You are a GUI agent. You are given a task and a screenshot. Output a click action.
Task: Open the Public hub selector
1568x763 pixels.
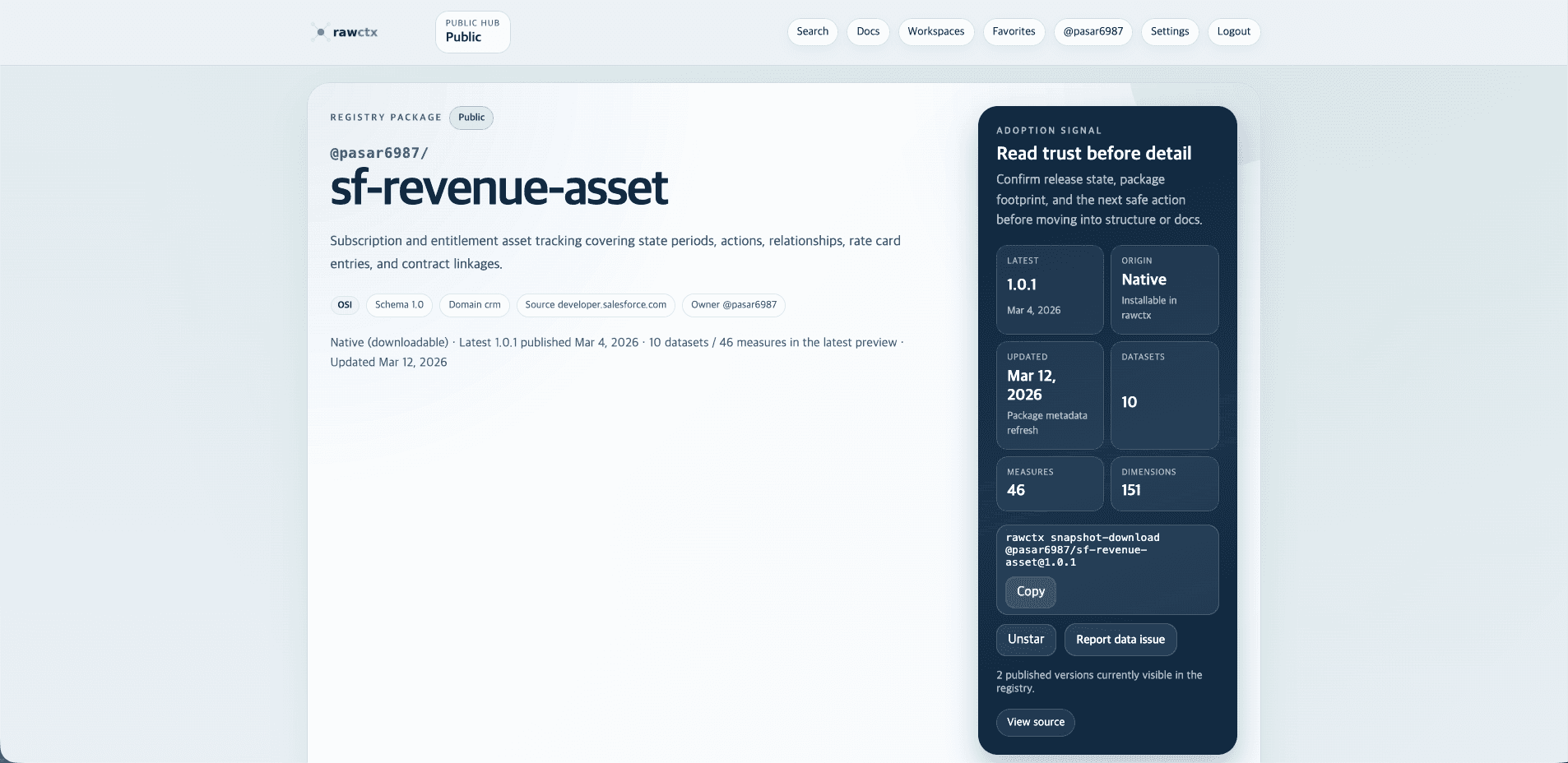coord(472,32)
